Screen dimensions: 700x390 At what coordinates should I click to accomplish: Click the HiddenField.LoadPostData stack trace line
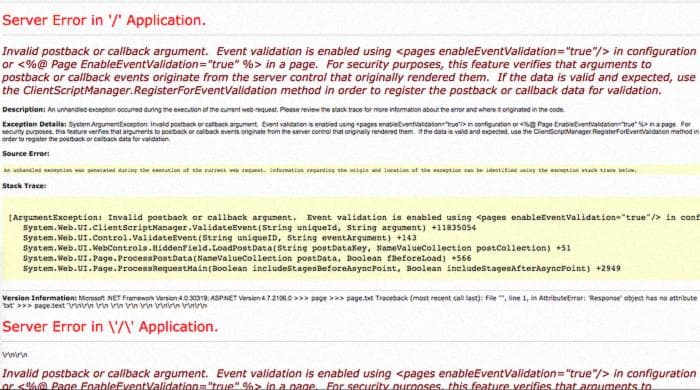click(296, 248)
